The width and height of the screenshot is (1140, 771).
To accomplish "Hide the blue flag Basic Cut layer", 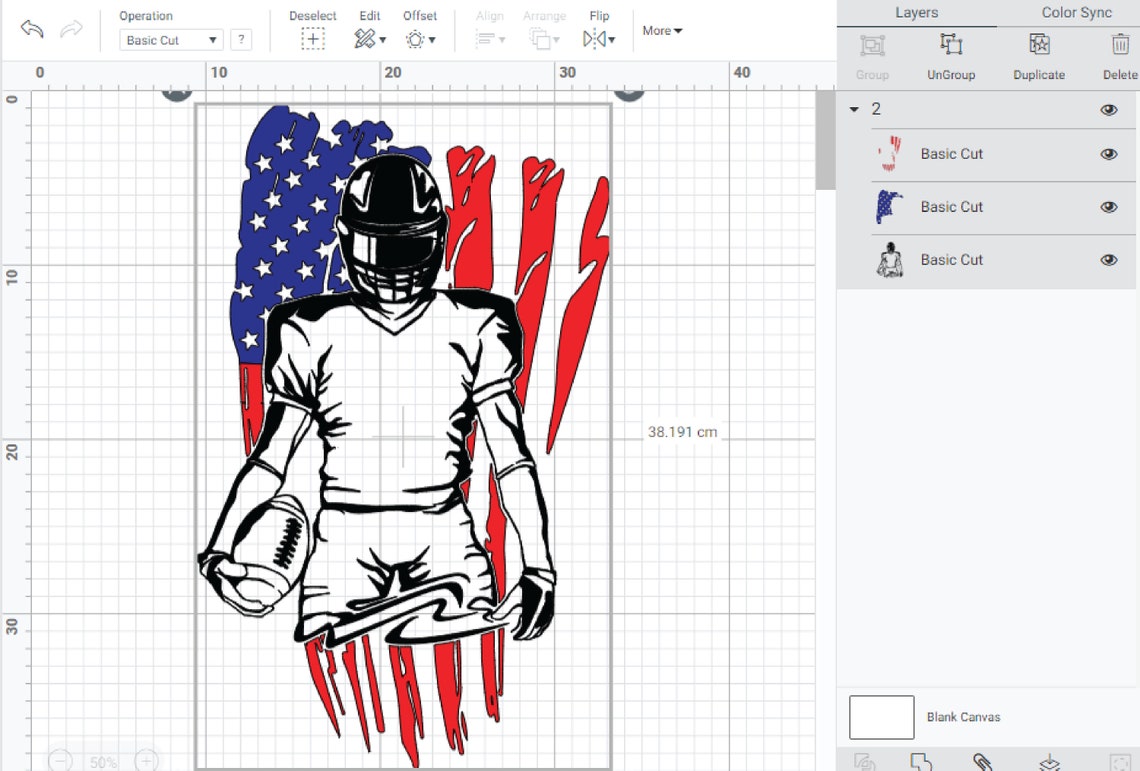I will (1109, 207).
